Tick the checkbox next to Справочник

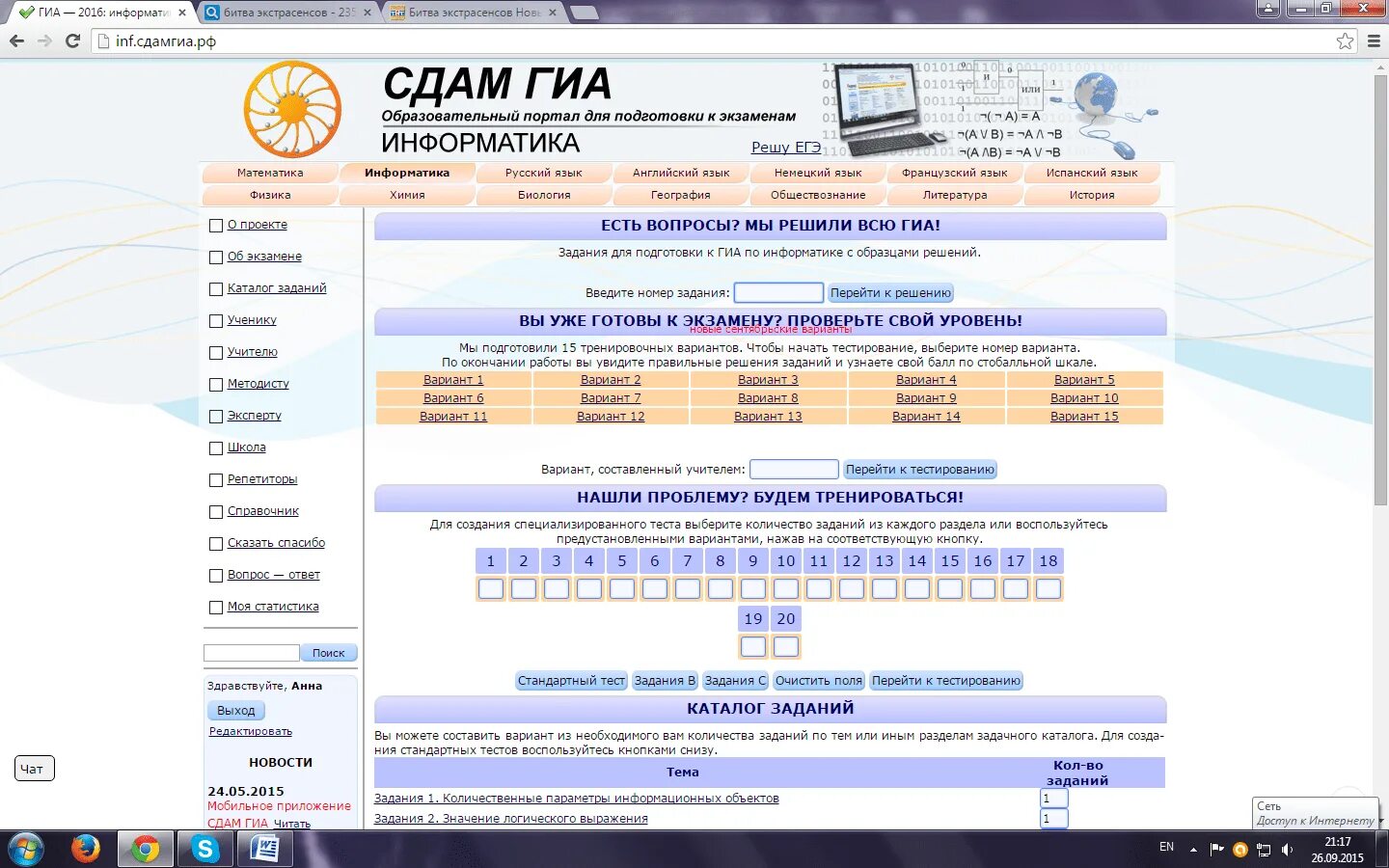click(216, 512)
